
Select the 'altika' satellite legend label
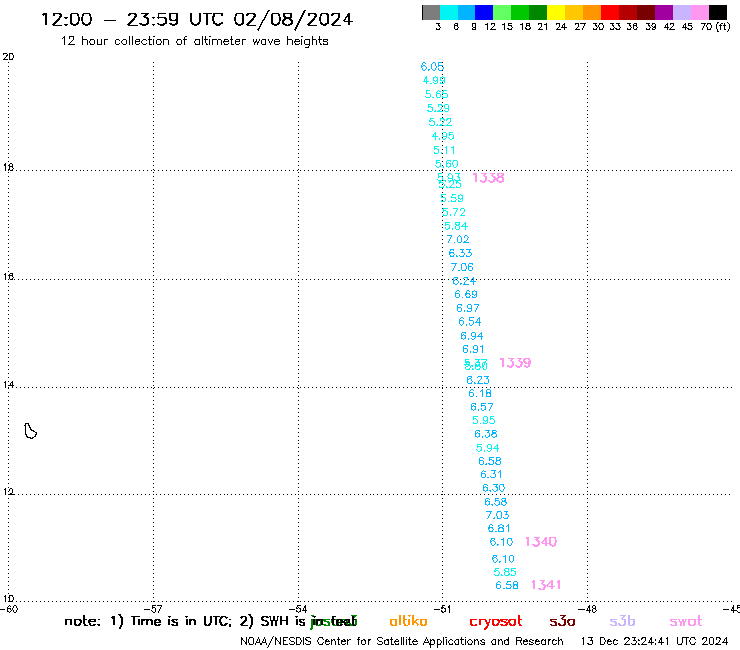click(x=408, y=621)
